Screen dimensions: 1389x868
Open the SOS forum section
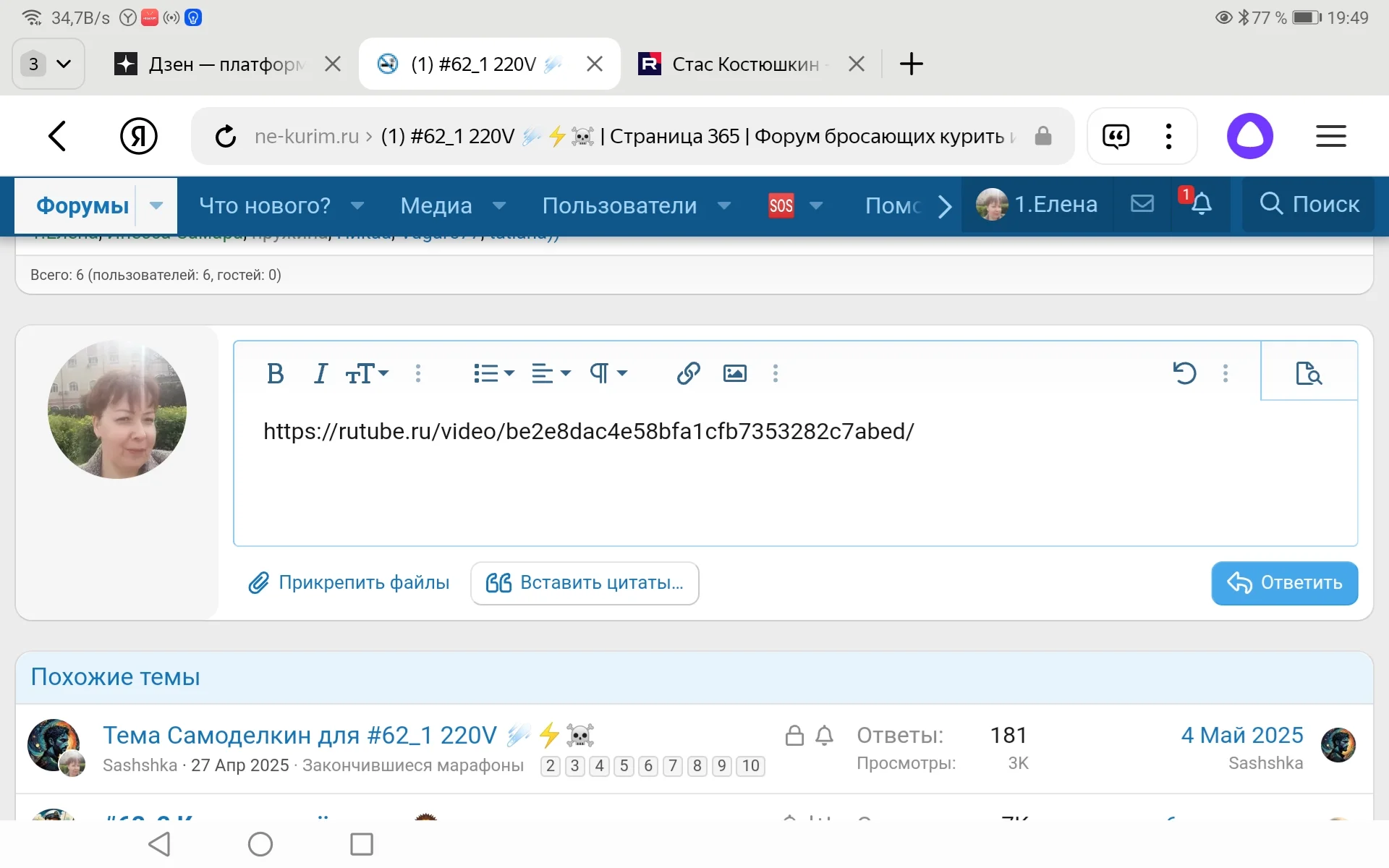[x=782, y=205]
